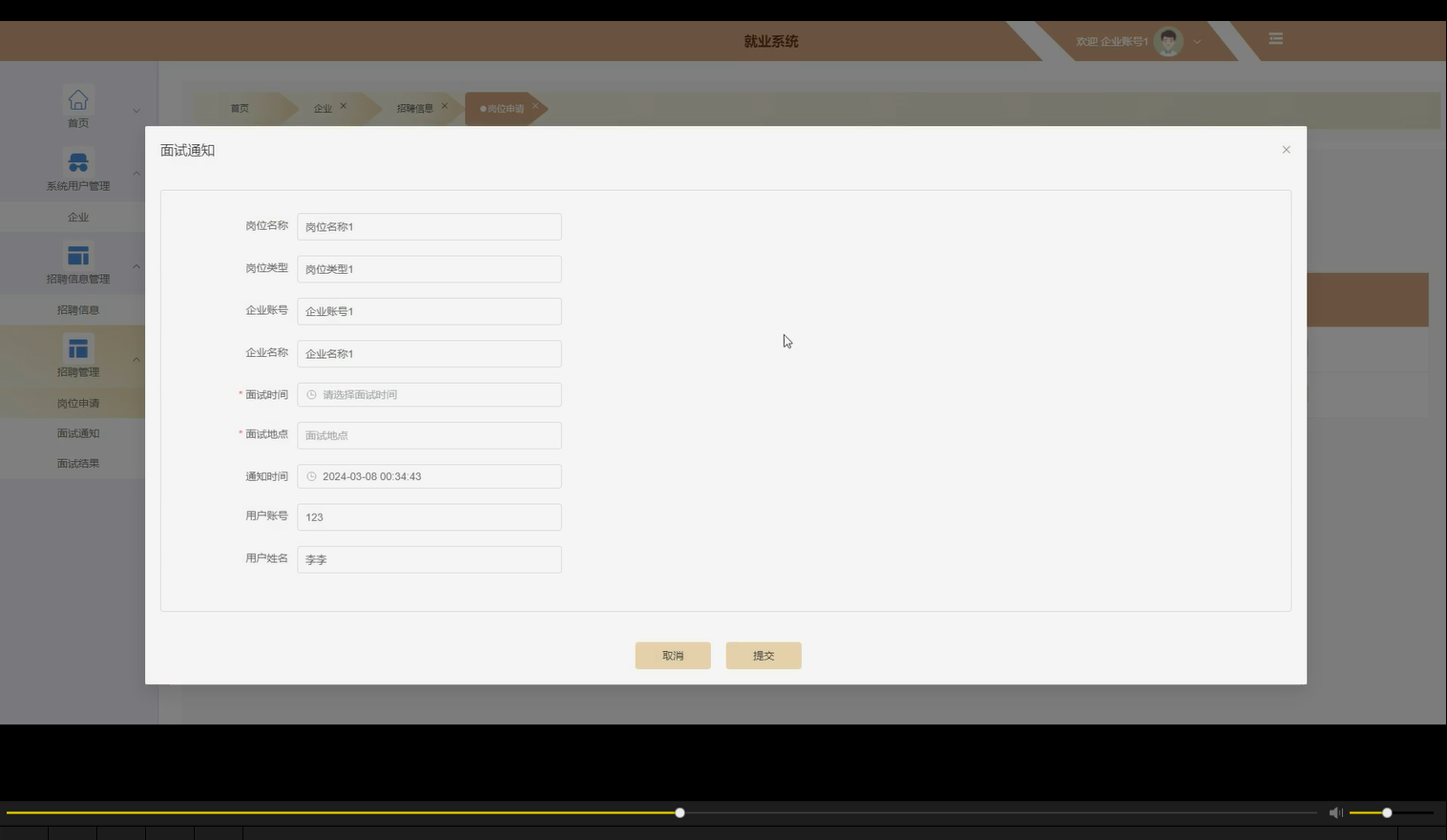Close the 招聘信息 tab

445,106
